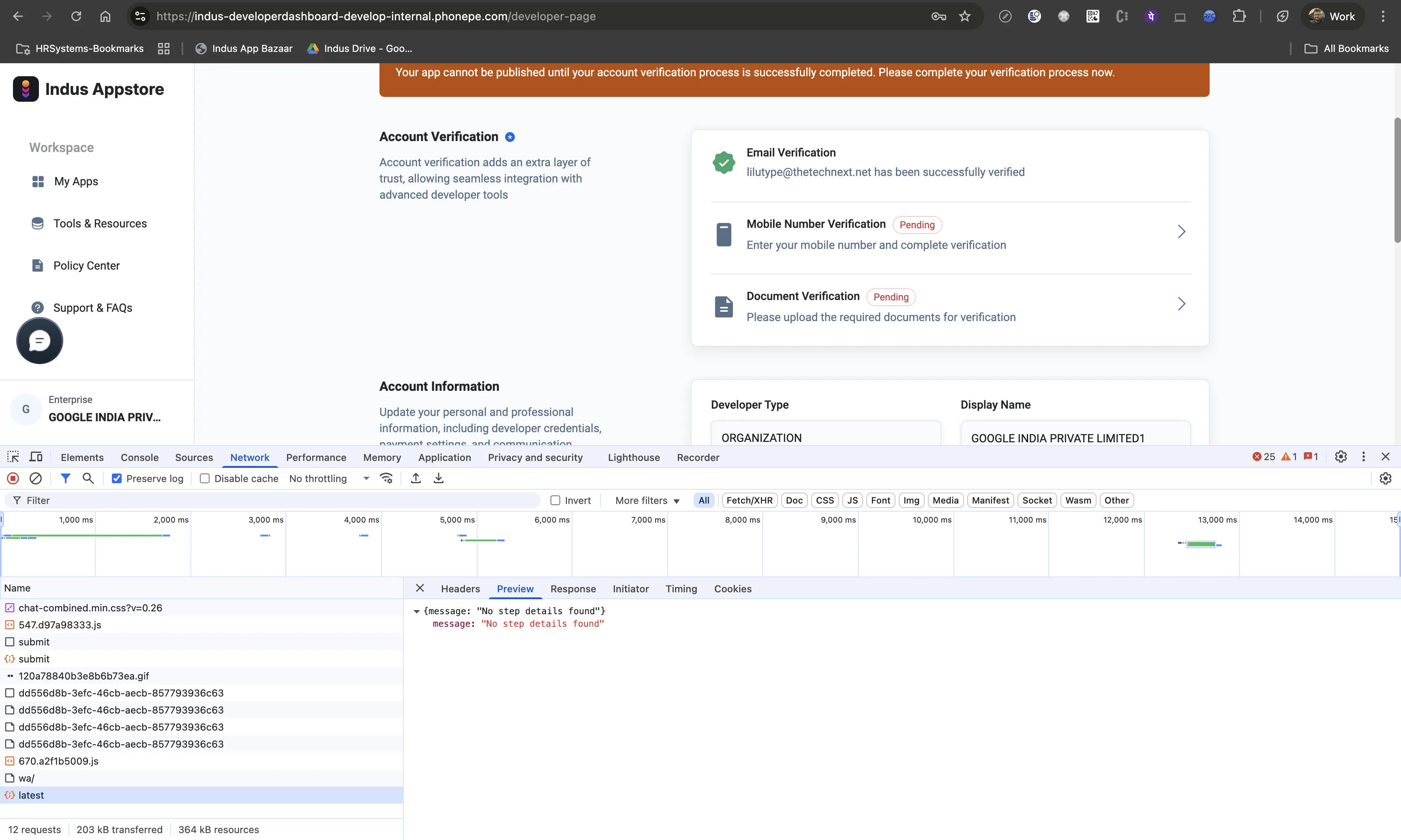Image resolution: width=1401 pixels, height=840 pixels.
Task: Click the network Filter text field
Action: (x=273, y=500)
